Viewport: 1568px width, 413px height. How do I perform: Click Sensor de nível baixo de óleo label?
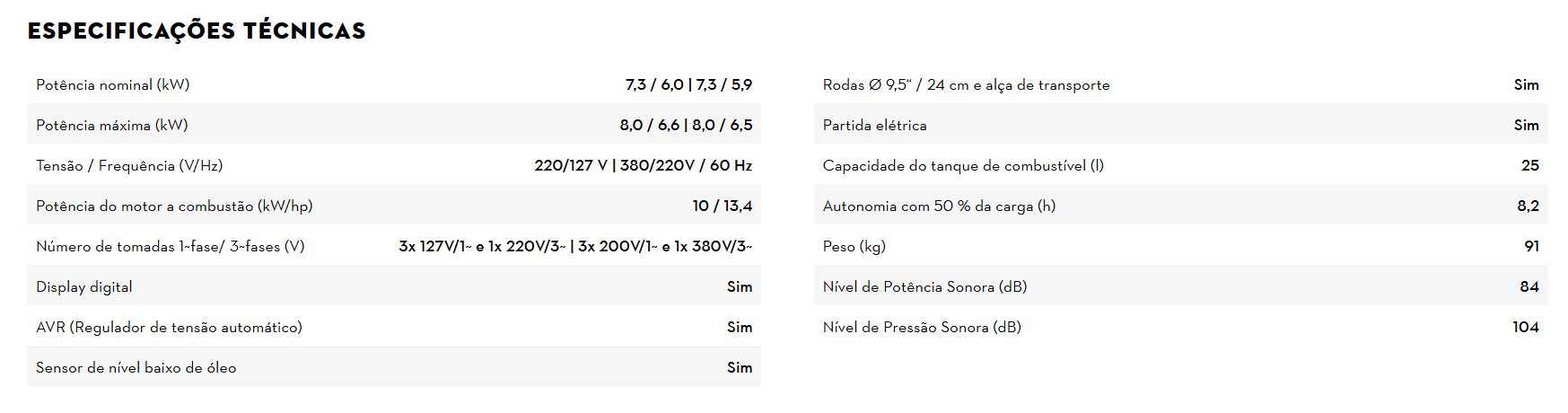coord(136,368)
